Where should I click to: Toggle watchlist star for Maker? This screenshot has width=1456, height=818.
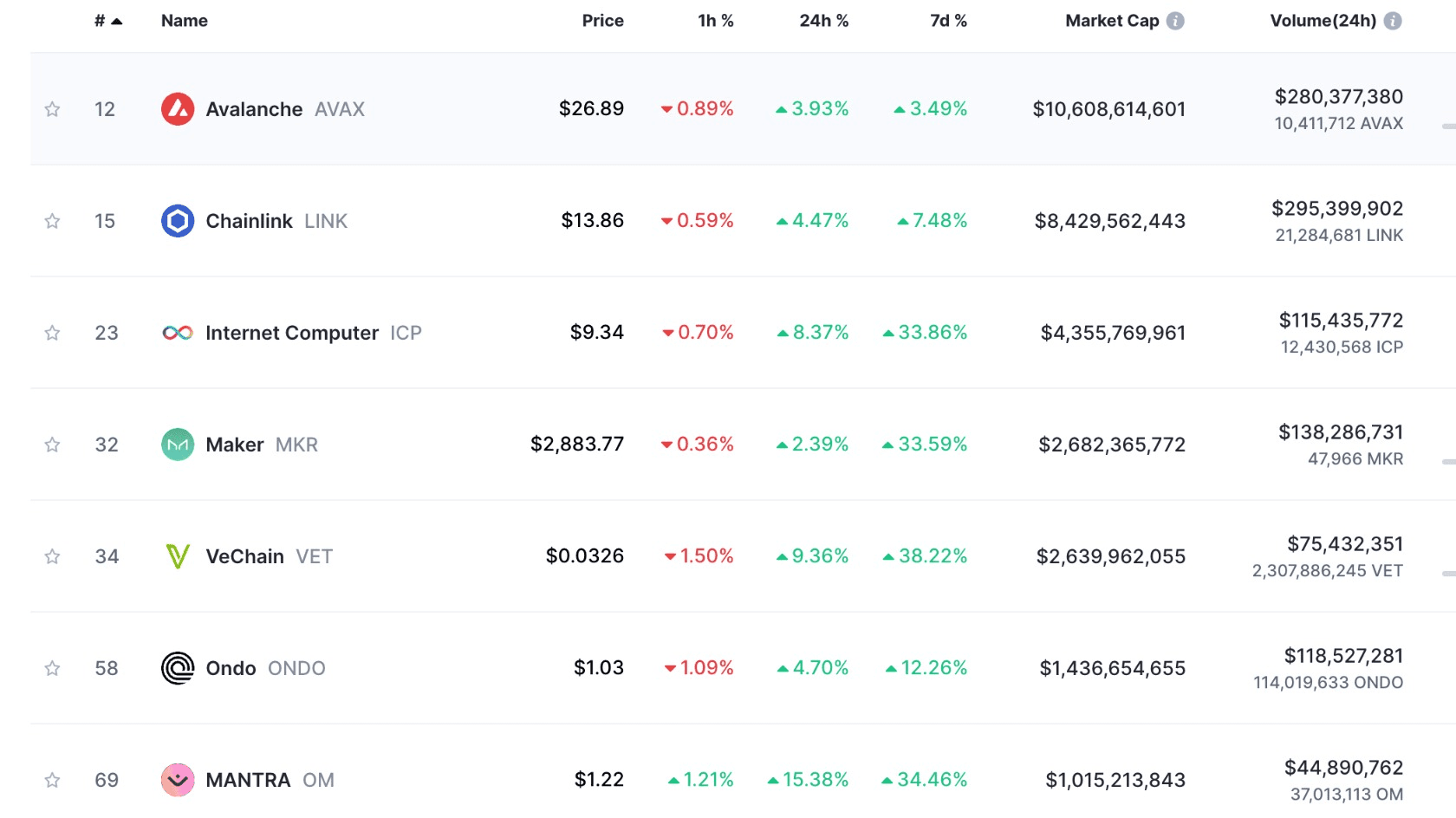52,445
